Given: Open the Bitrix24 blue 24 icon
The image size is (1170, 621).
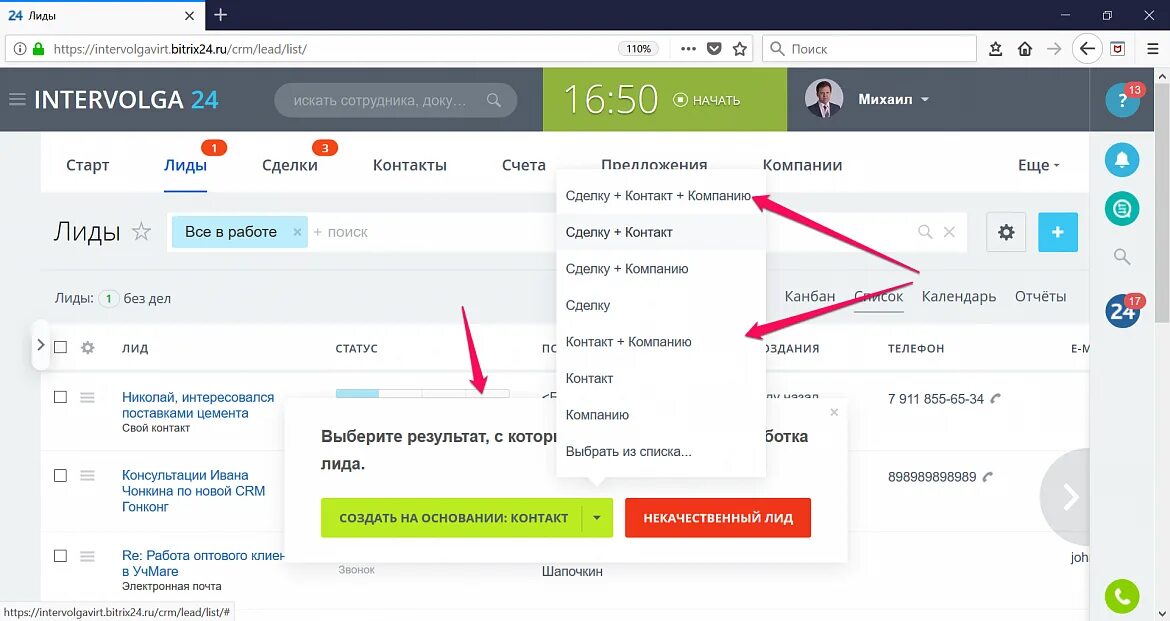Looking at the screenshot, I should click(1122, 310).
